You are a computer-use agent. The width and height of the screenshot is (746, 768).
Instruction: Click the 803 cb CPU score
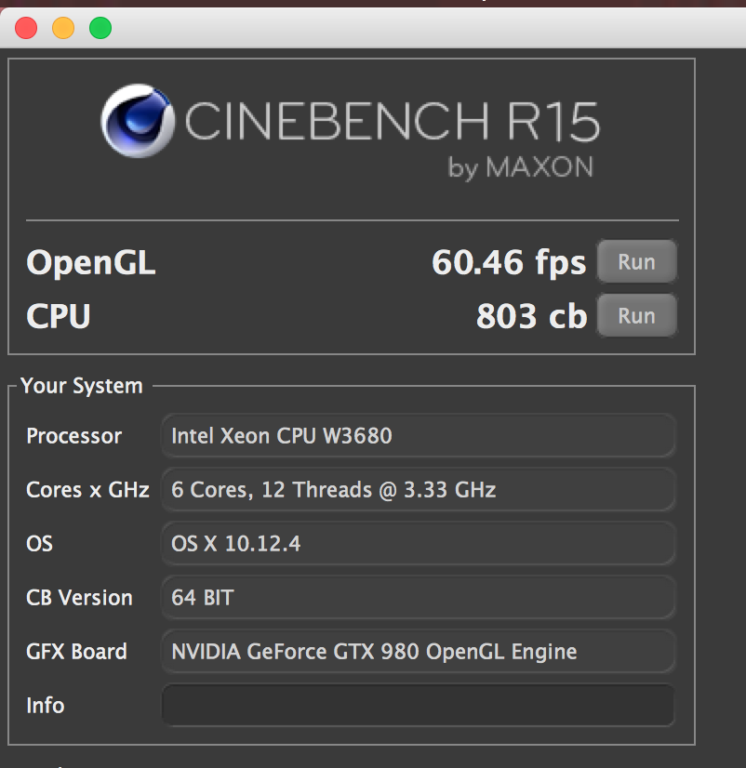click(531, 316)
